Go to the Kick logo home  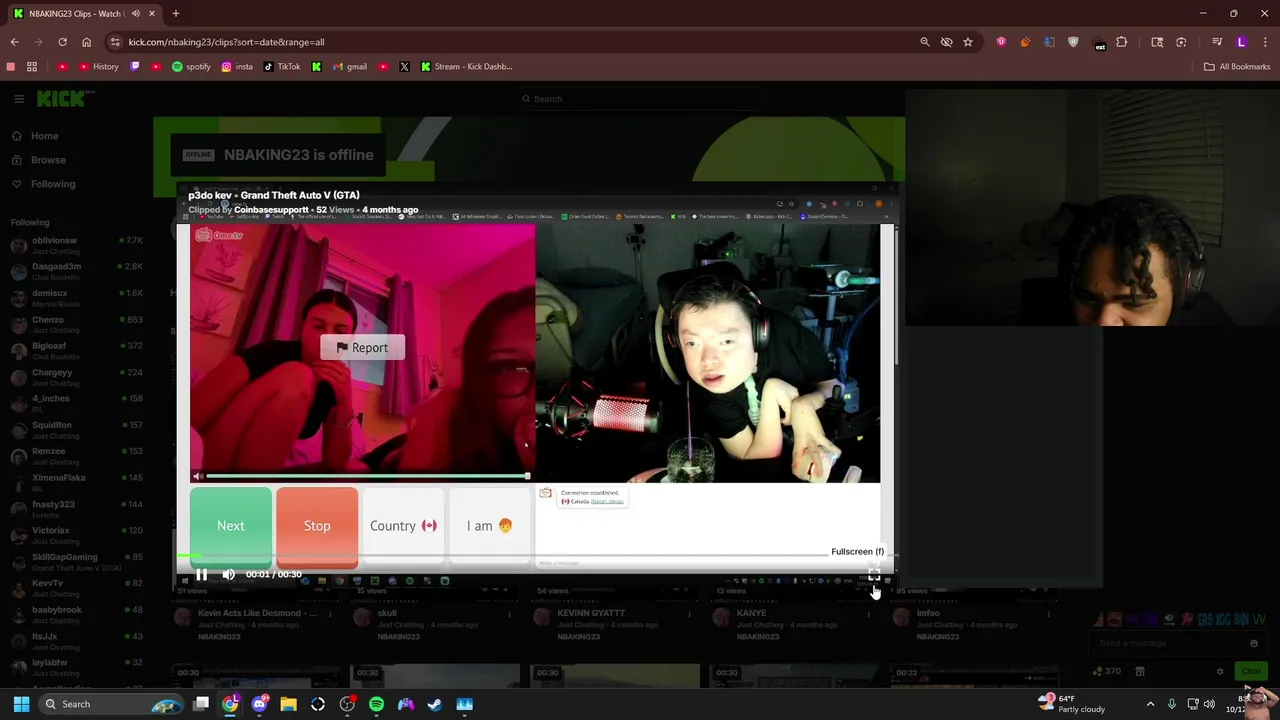[65, 98]
